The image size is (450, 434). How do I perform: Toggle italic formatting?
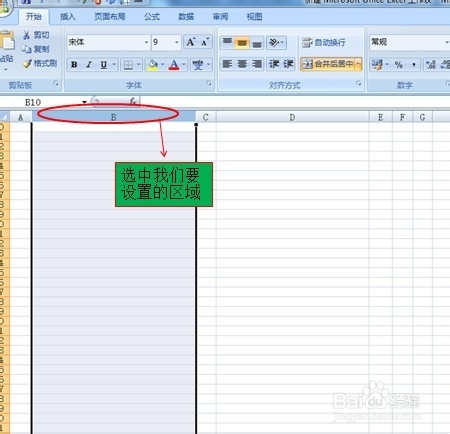click(x=89, y=65)
